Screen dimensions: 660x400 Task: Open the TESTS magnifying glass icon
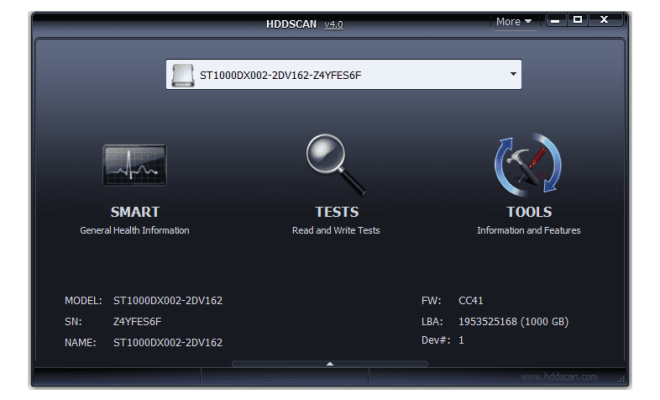point(335,165)
